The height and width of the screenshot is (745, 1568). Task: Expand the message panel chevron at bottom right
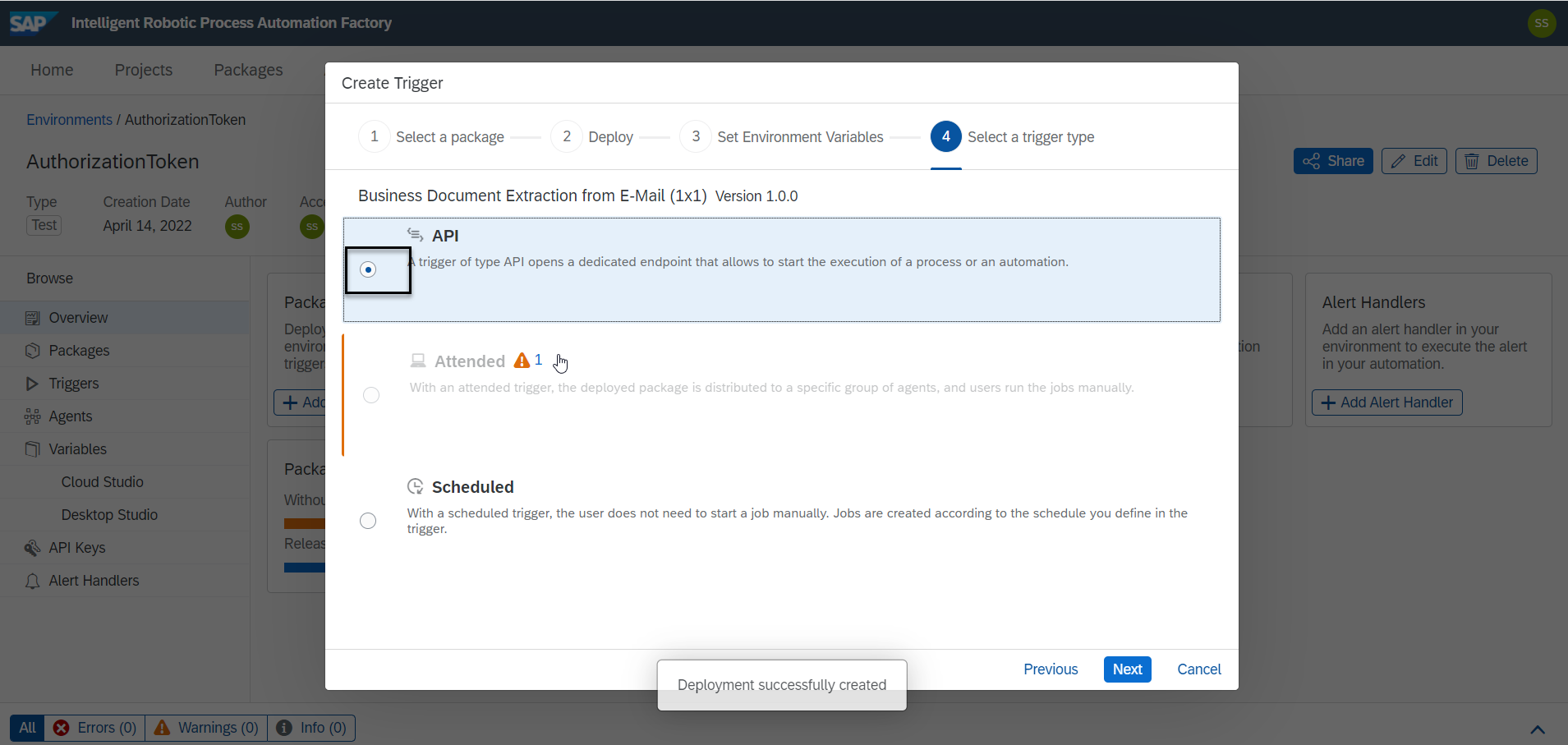coord(1538,729)
